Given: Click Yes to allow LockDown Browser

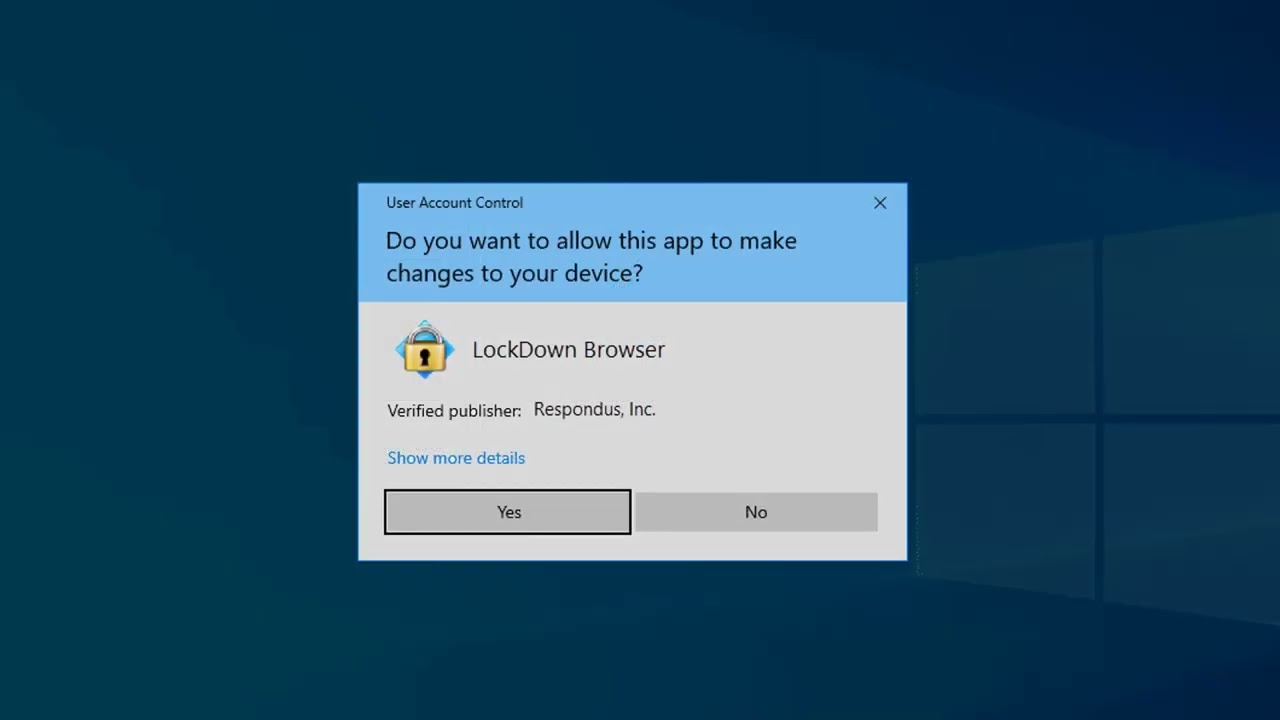Looking at the screenshot, I should pyautogui.click(x=508, y=512).
